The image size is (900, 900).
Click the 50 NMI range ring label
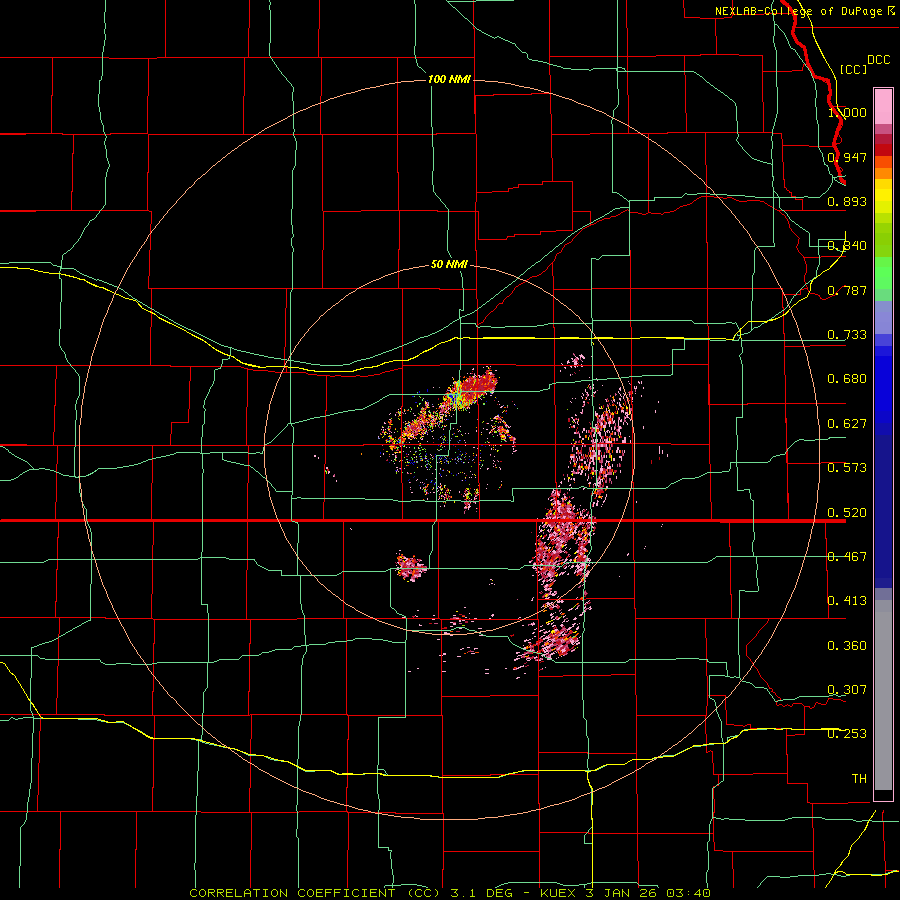[449, 265]
